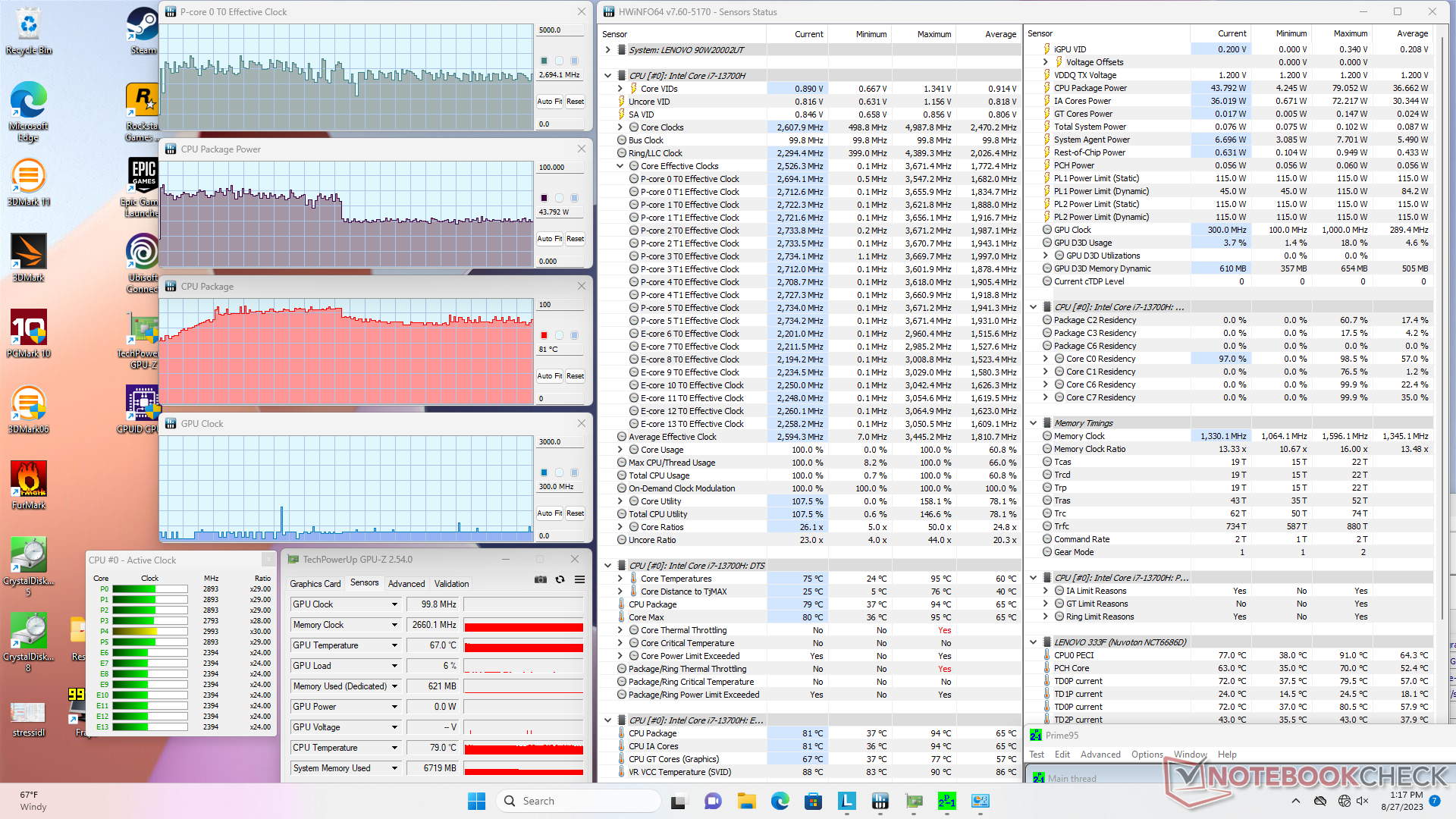The height and width of the screenshot is (819, 1456).
Task: Click Microsoft Edge in the taskbar
Action: coord(780,801)
